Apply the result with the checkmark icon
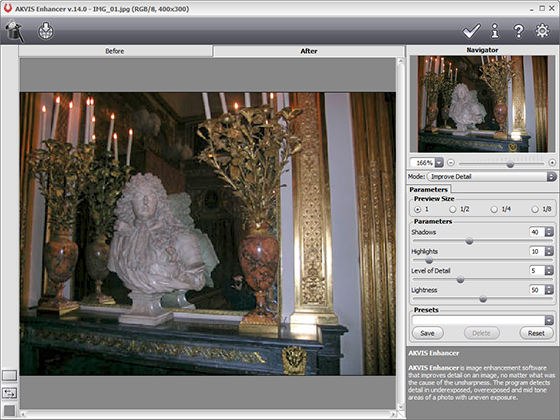The height and width of the screenshot is (420, 560). (x=471, y=31)
